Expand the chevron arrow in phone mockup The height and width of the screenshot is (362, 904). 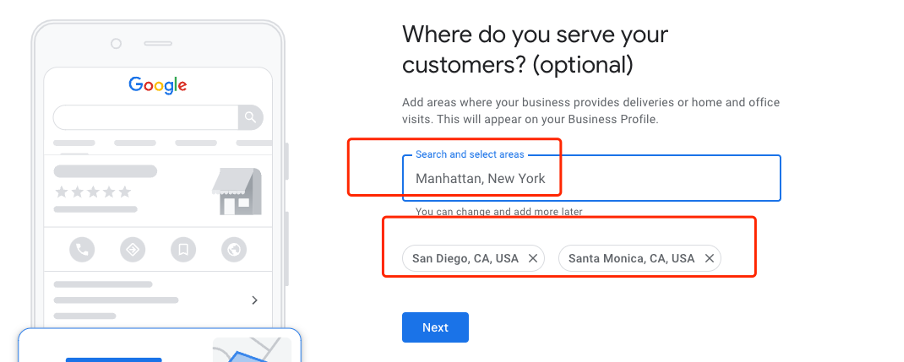tap(255, 300)
